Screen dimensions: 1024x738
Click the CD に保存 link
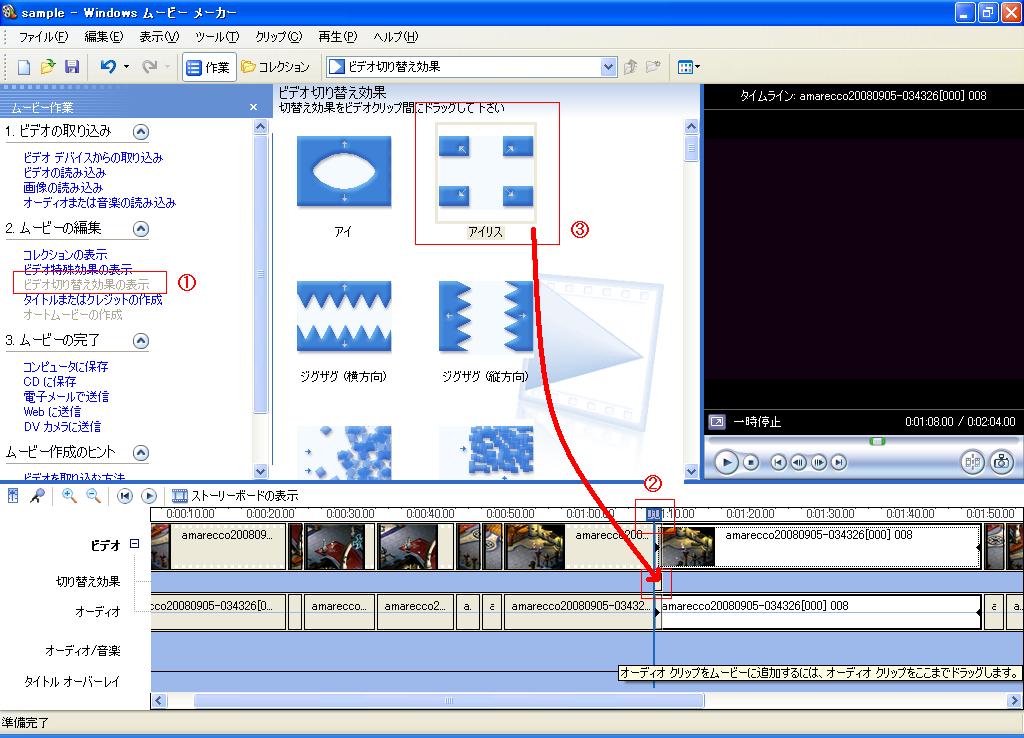pyautogui.click(x=50, y=381)
